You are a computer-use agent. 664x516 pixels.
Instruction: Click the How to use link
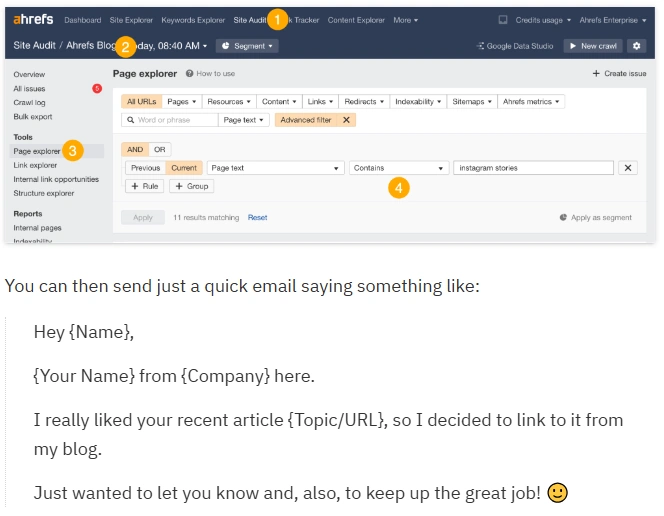click(216, 73)
